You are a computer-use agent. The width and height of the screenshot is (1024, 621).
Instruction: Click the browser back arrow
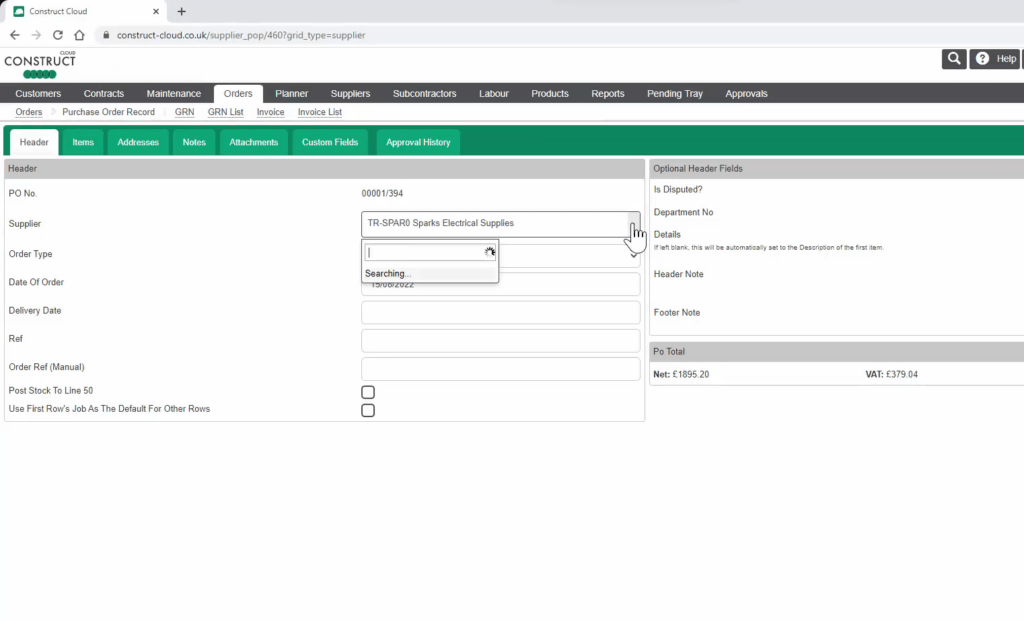pos(14,35)
